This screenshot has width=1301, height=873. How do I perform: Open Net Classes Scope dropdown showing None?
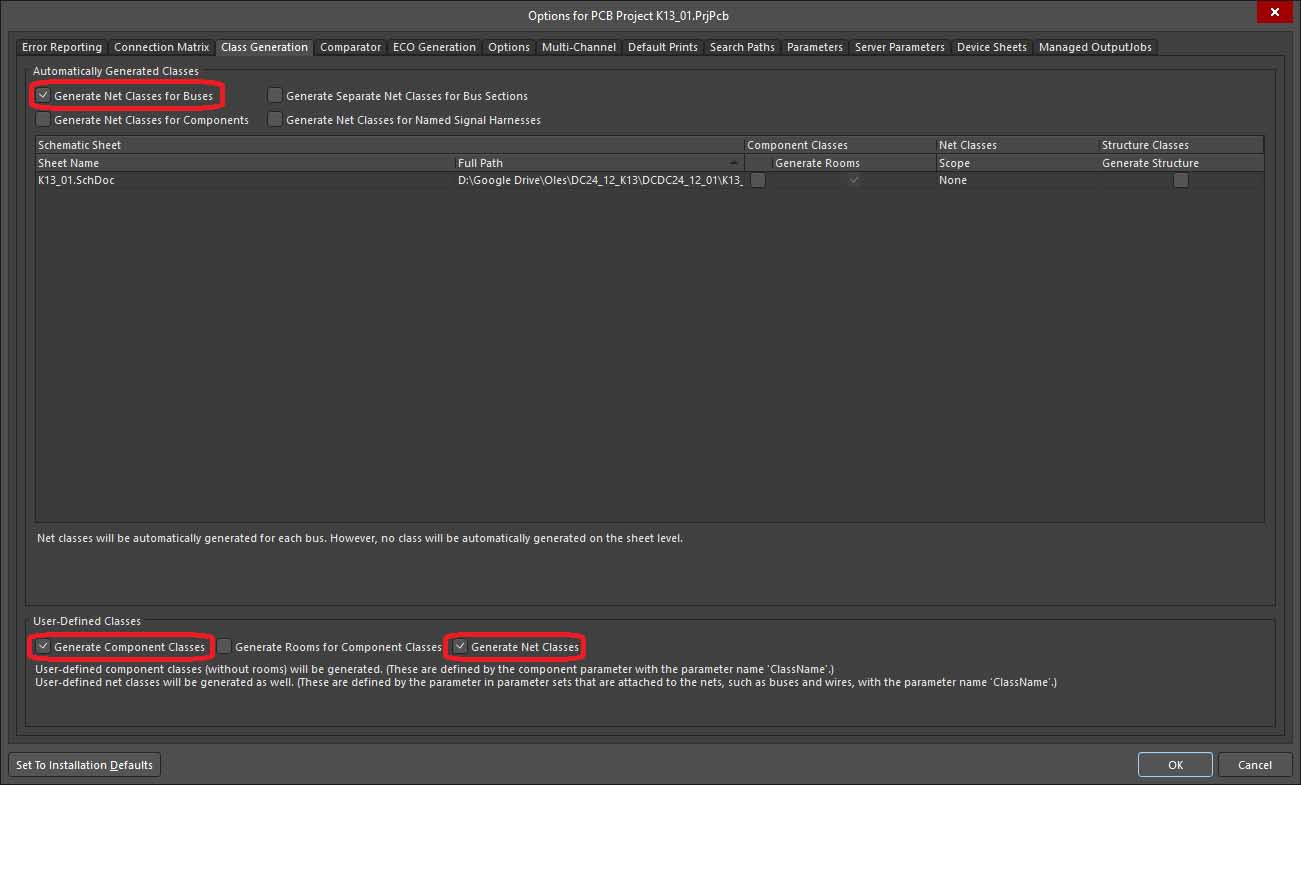click(x=1015, y=180)
